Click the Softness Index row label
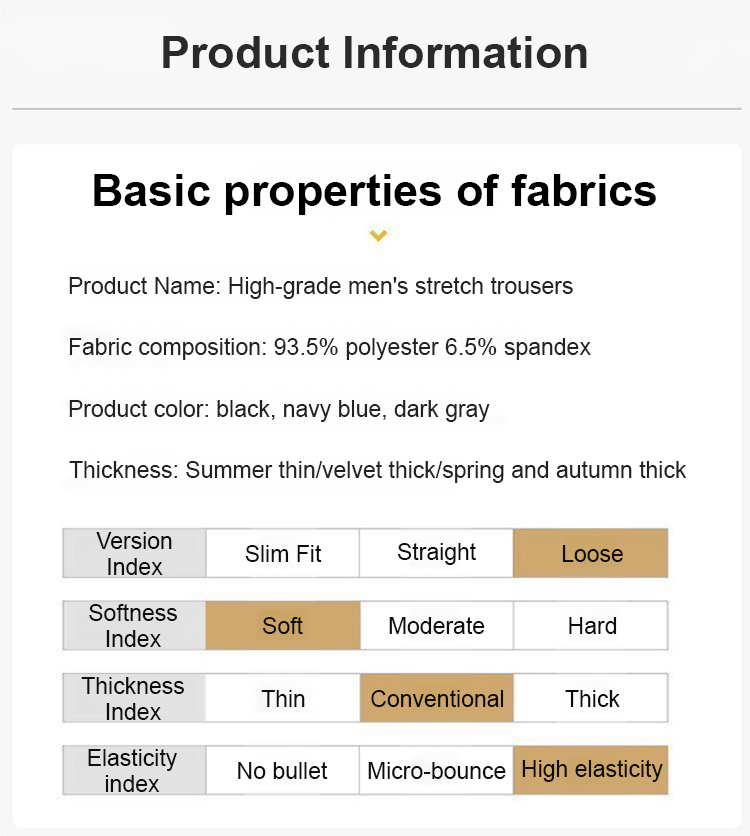Screen dimensions: 750x836 pos(133,625)
